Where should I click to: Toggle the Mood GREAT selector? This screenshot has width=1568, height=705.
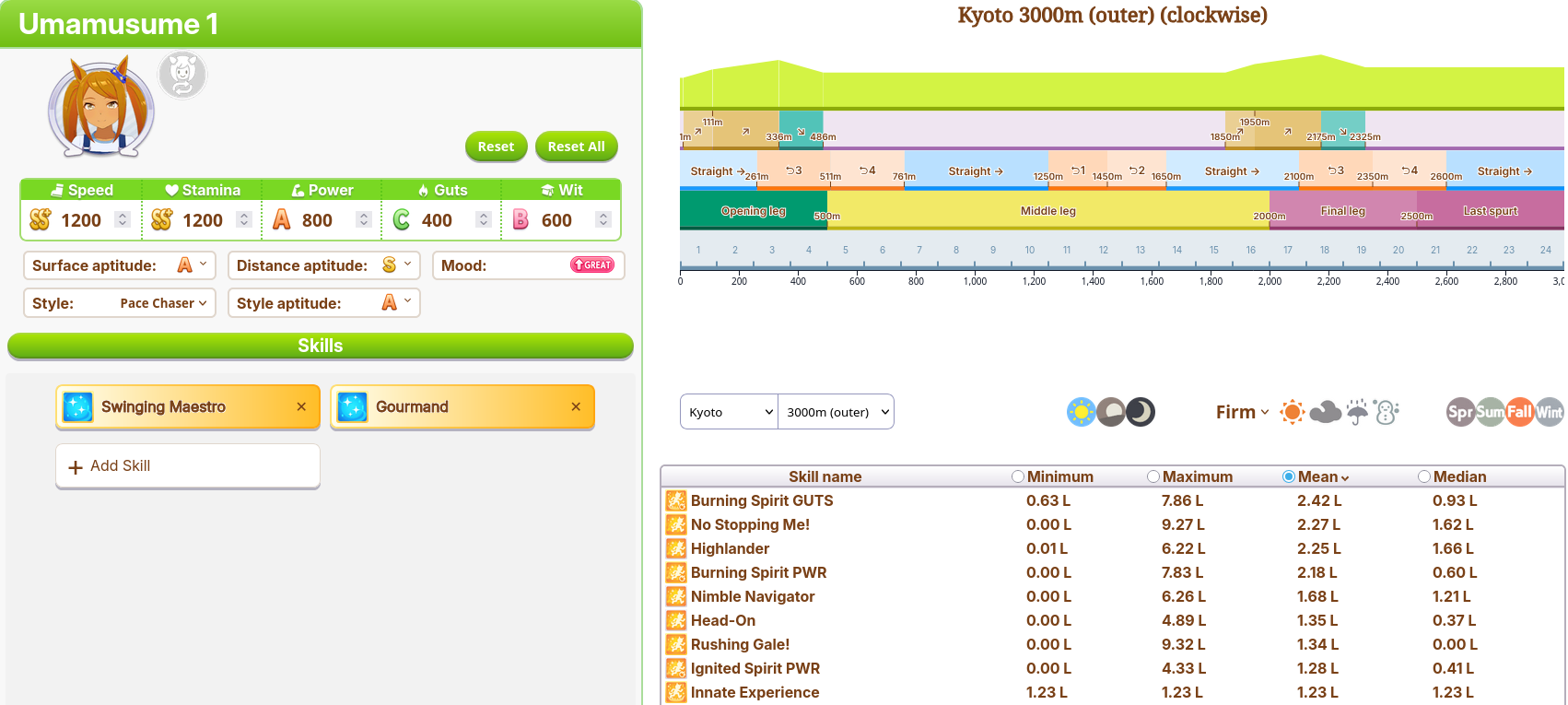[x=592, y=265]
